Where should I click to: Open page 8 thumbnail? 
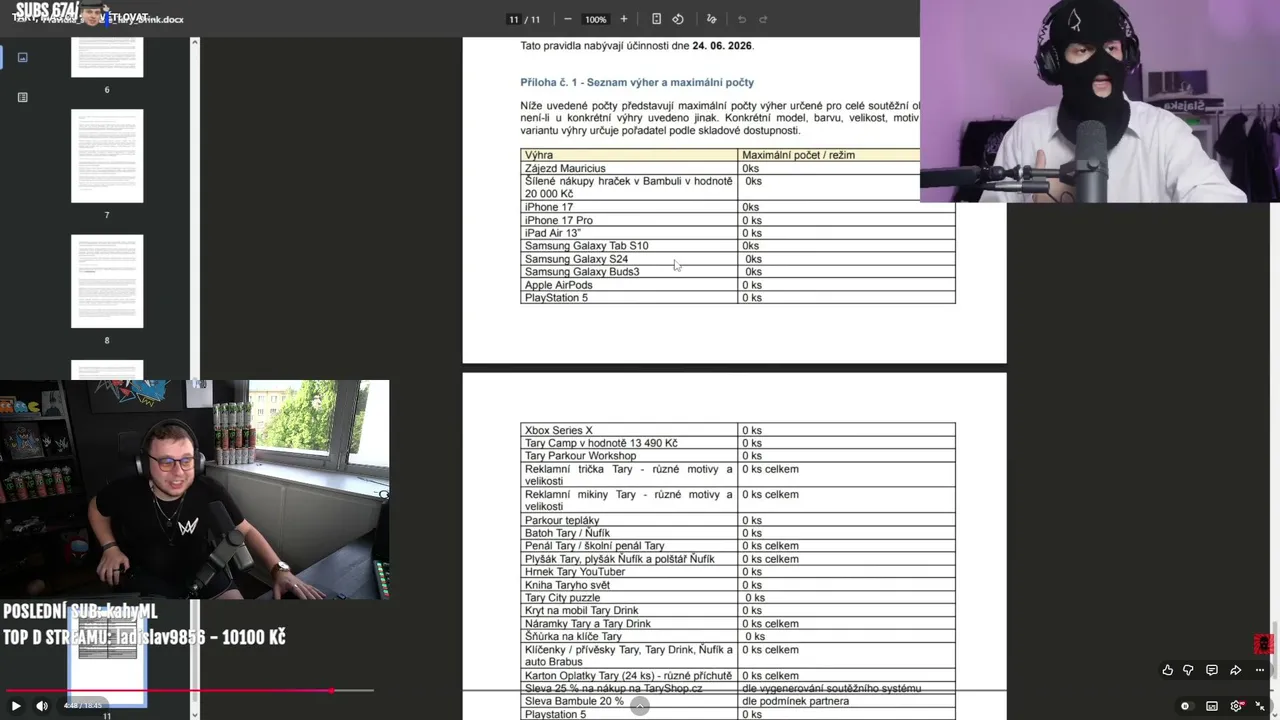tap(107, 281)
